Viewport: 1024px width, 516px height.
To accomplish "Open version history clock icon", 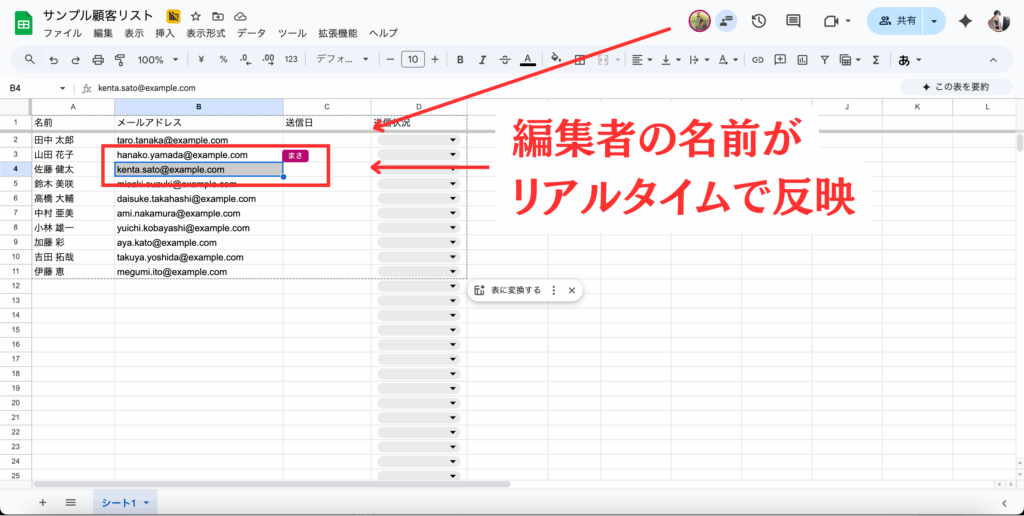I will (x=759, y=21).
